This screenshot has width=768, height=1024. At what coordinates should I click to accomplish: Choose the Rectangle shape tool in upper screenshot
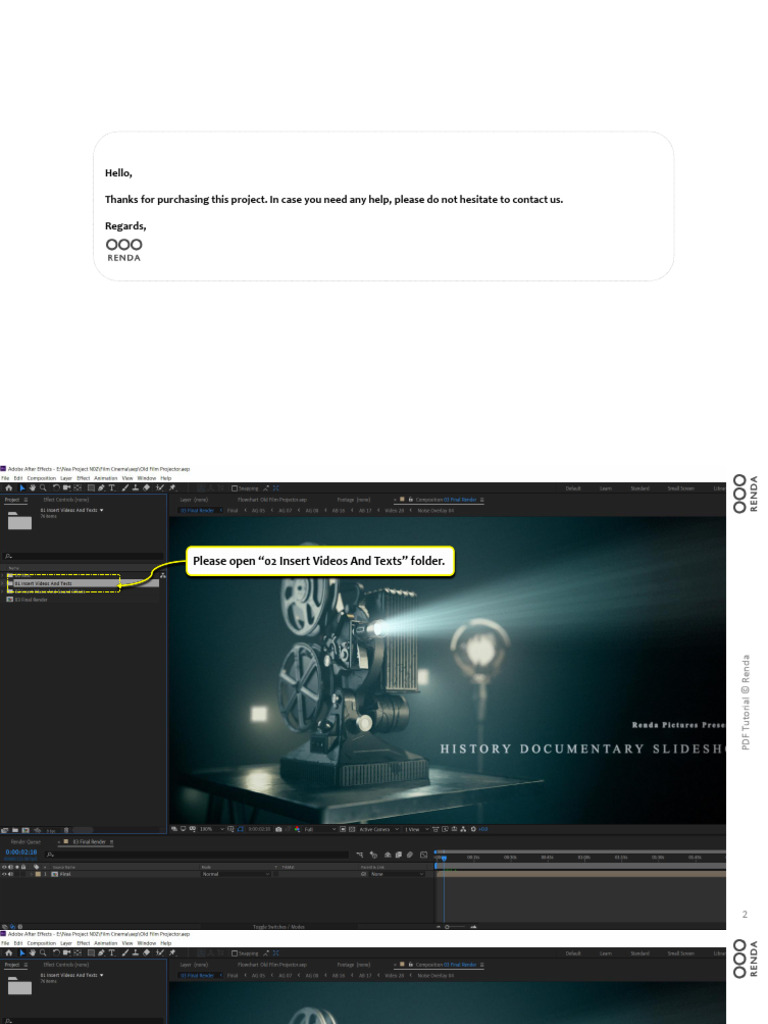[91, 488]
